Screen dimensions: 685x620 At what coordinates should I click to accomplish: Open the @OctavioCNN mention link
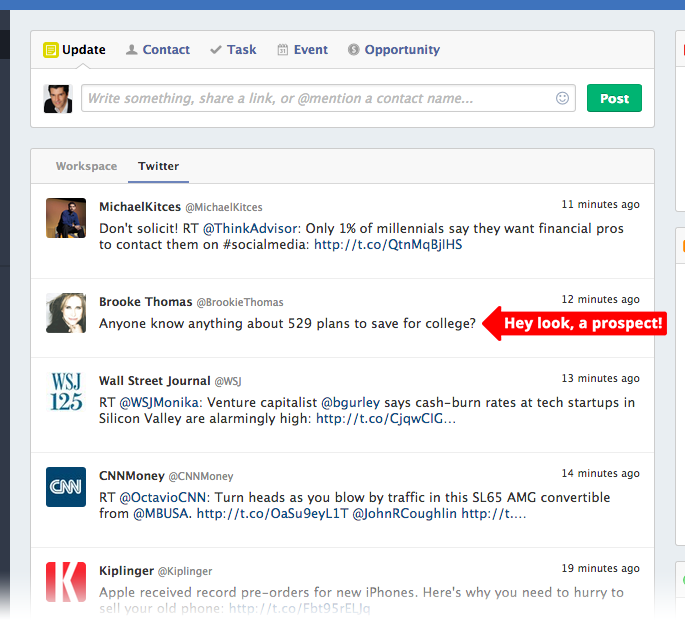(165, 498)
